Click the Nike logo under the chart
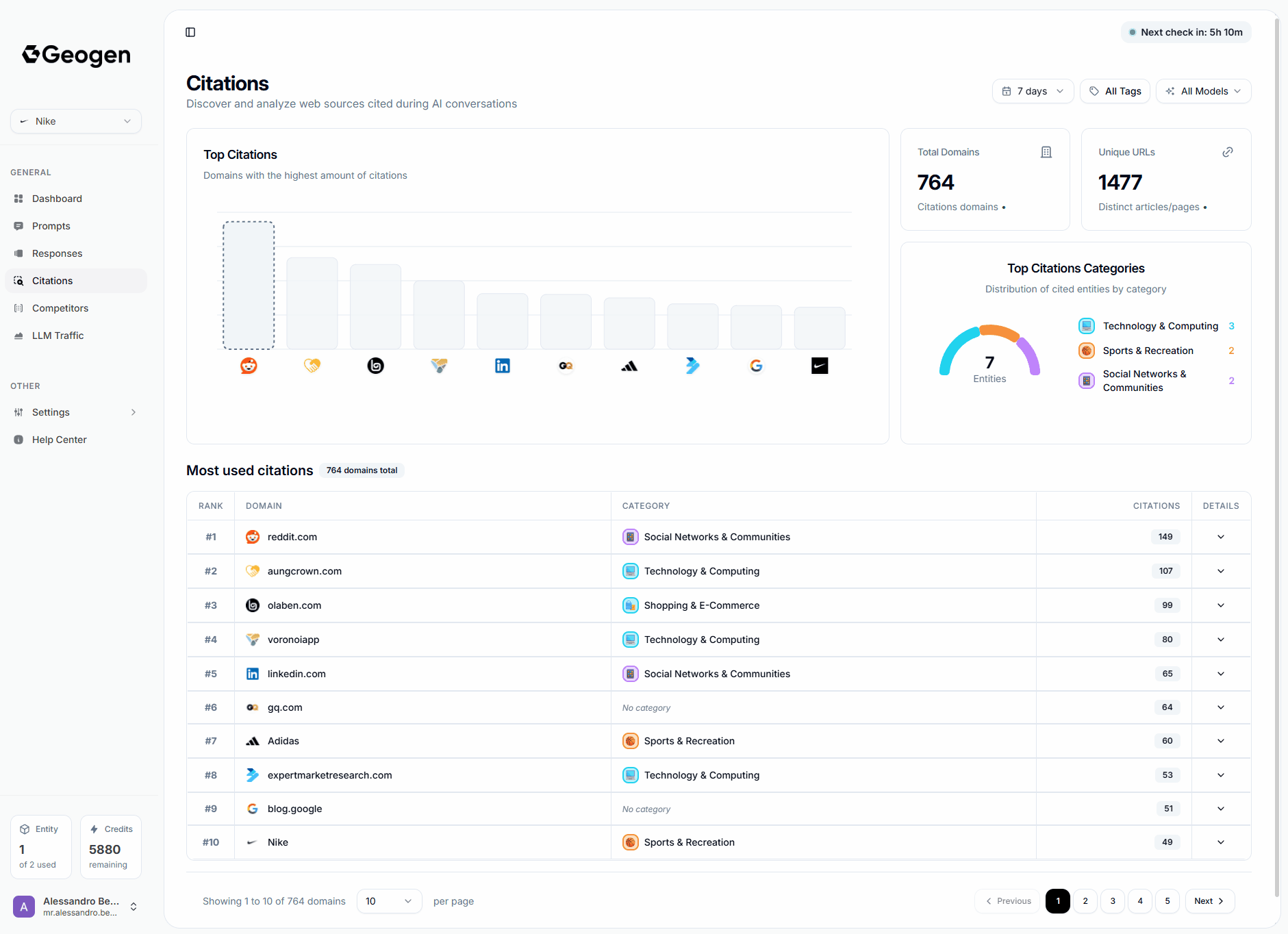Image resolution: width=1288 pixels, height=934 pixels. click(x=820, y=366)
